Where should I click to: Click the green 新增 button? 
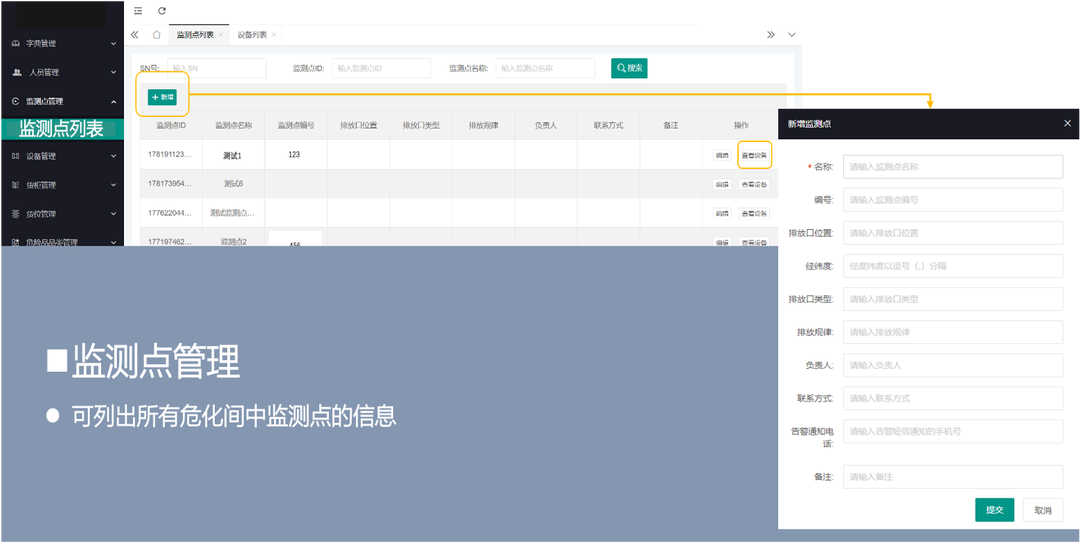[163, 98]
